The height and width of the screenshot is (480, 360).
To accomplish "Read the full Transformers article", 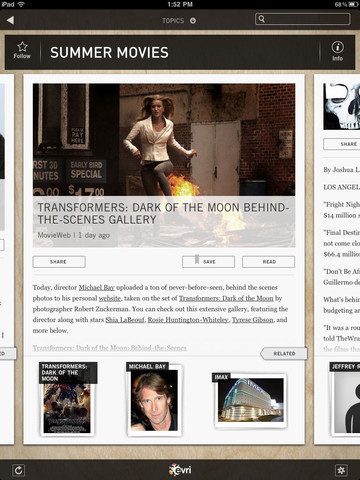I will point(268,262).
